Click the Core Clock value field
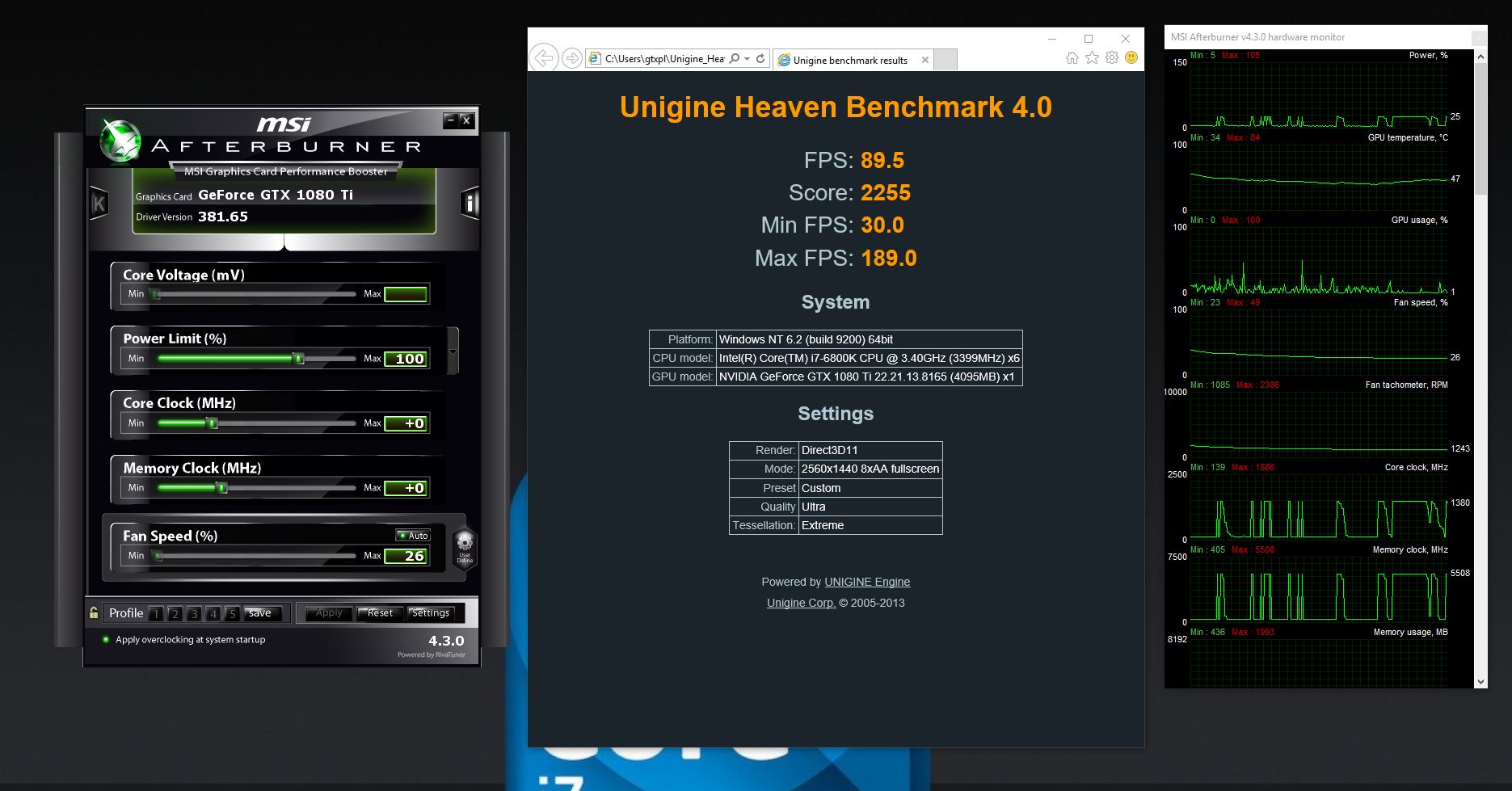Screen dimensions: 1512x791 click(406, 423)
